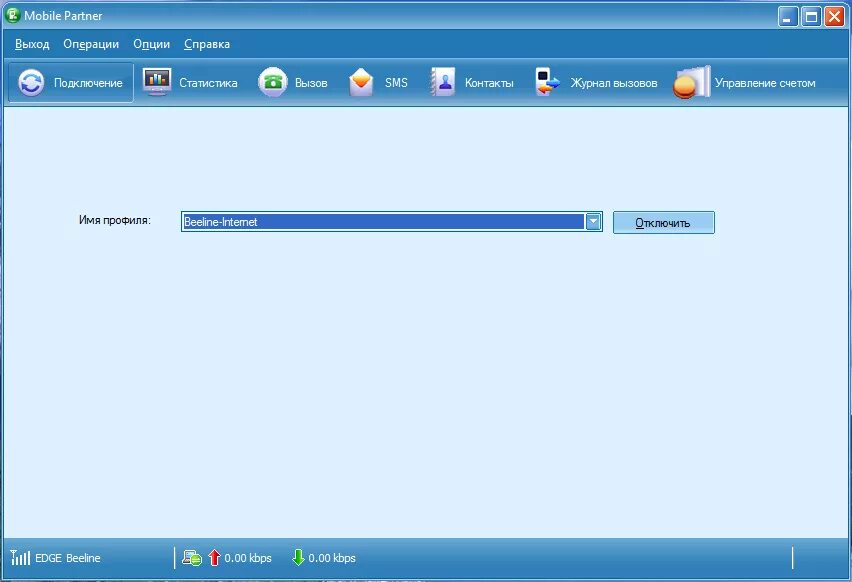Open the Операции menu

click(91, 44)
